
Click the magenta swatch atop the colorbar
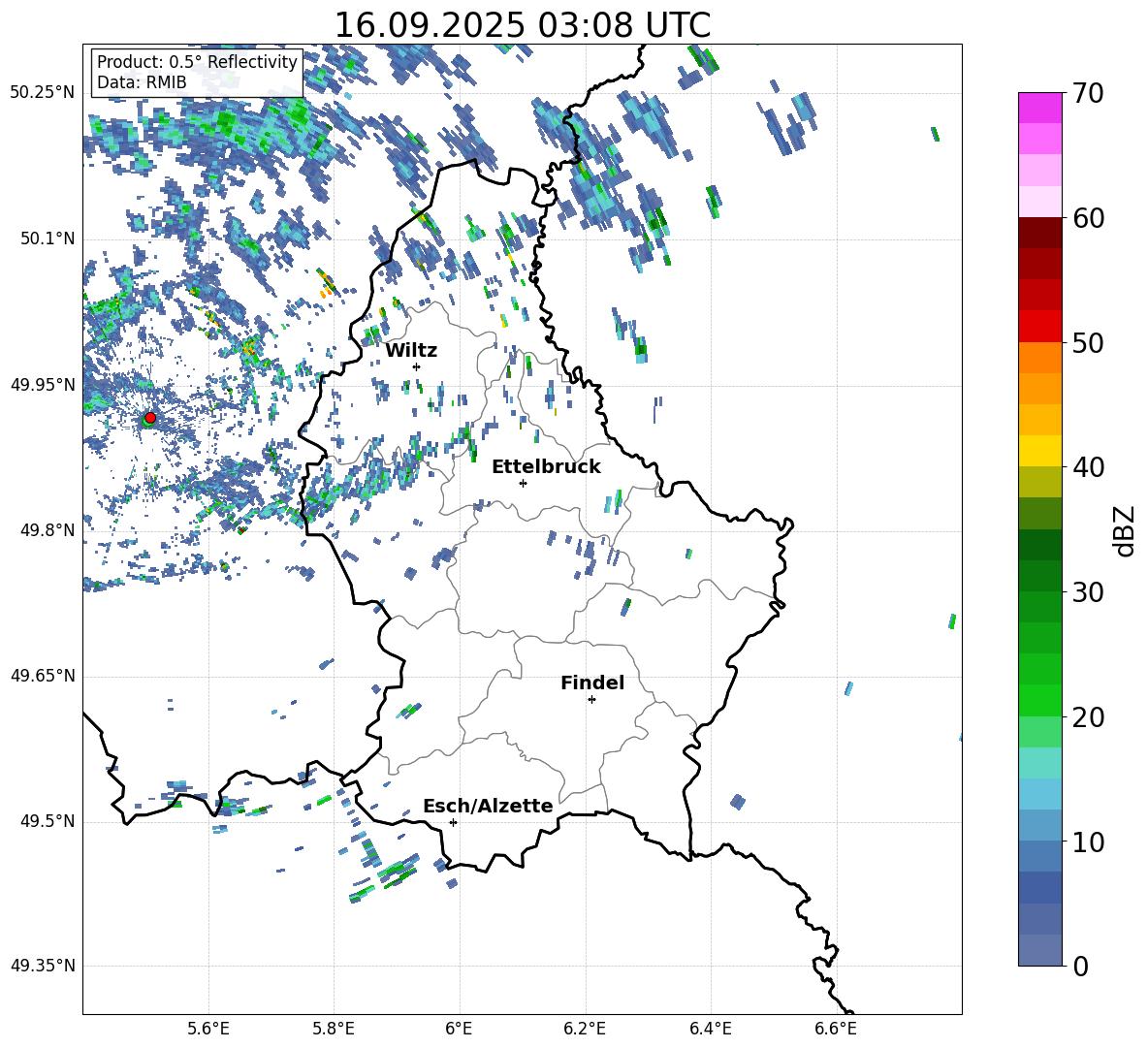coord(1040,108)
